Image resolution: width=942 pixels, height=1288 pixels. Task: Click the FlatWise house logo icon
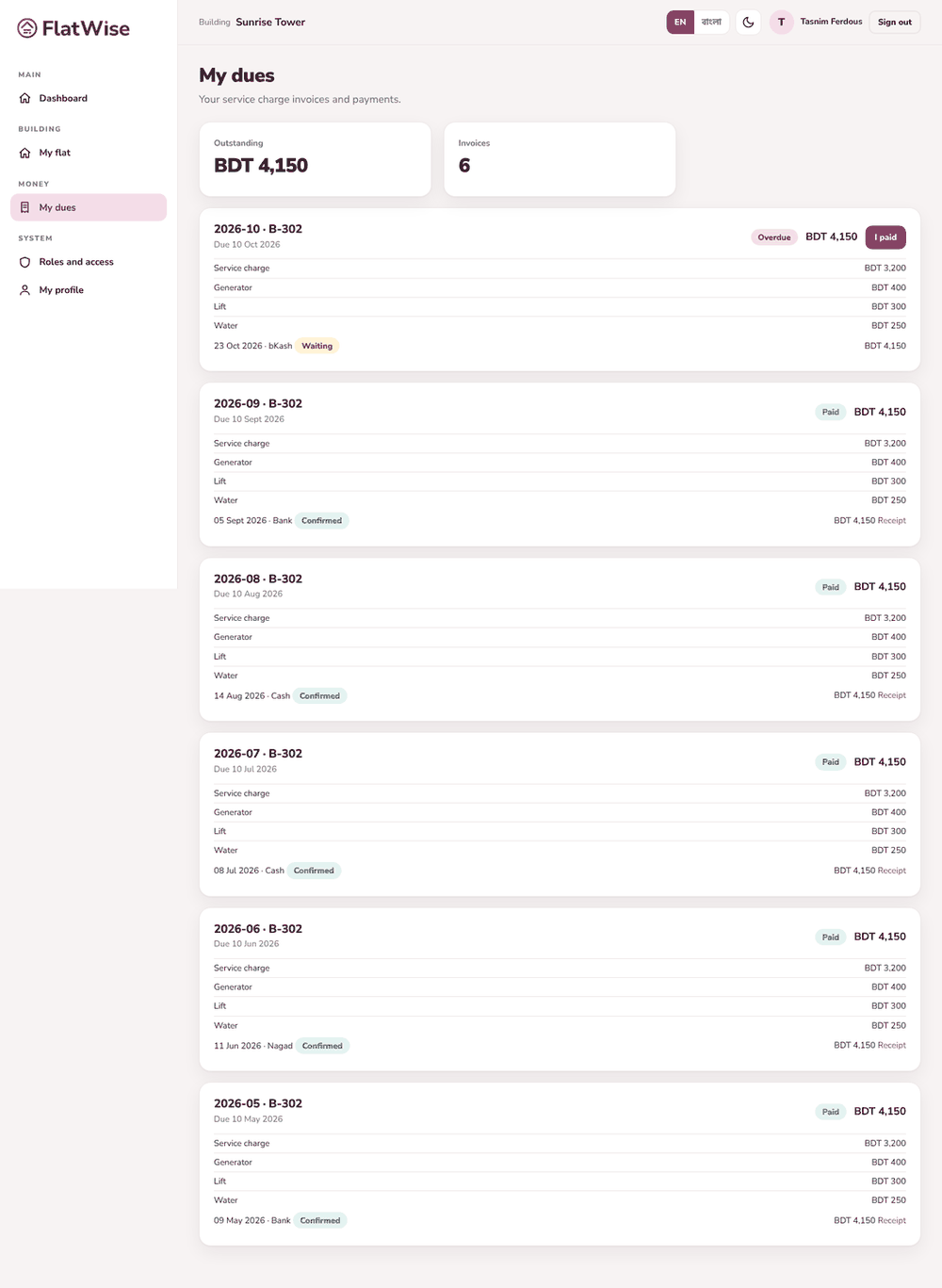(x=27, y=28)
